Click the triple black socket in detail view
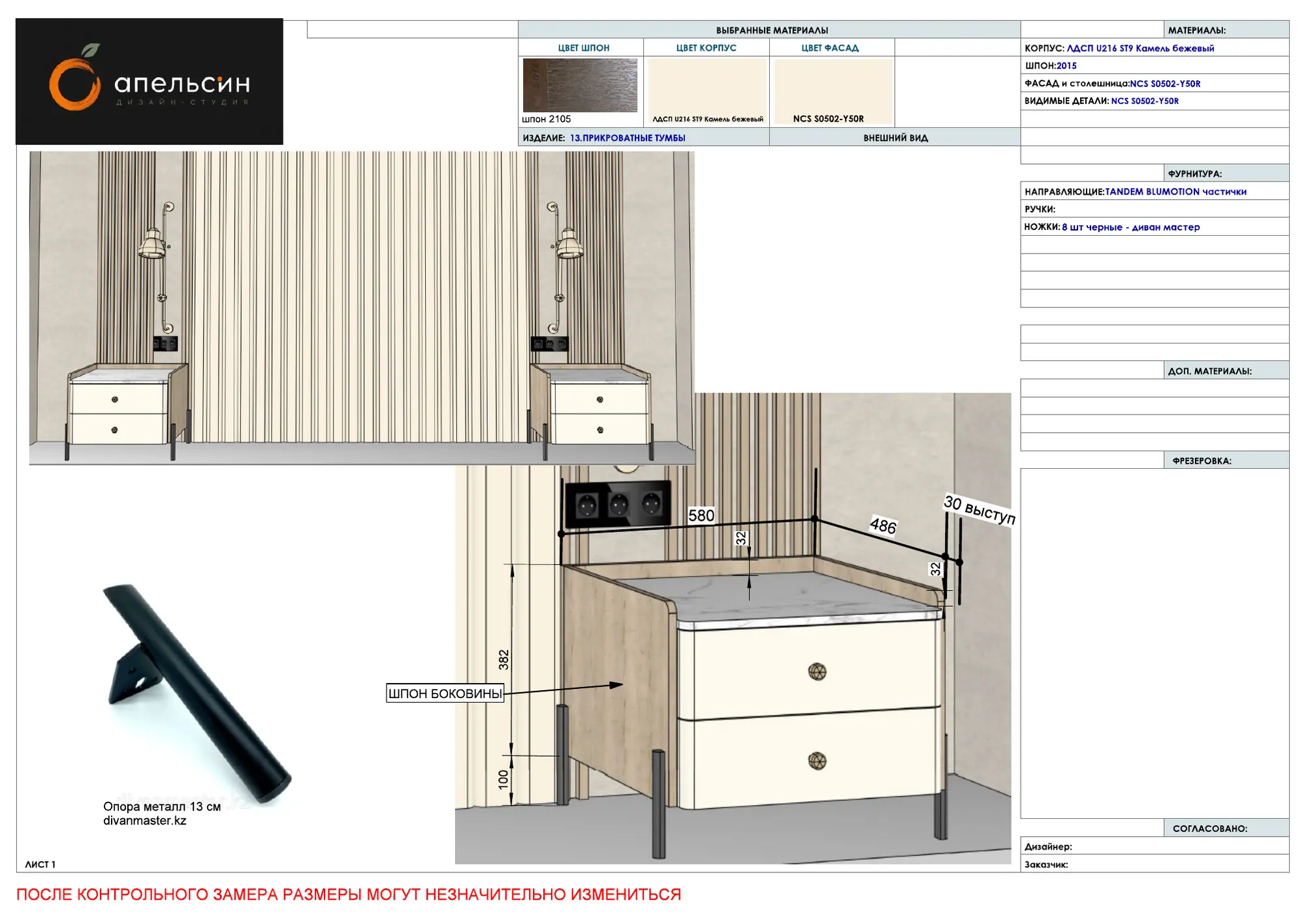 (618, 503)
